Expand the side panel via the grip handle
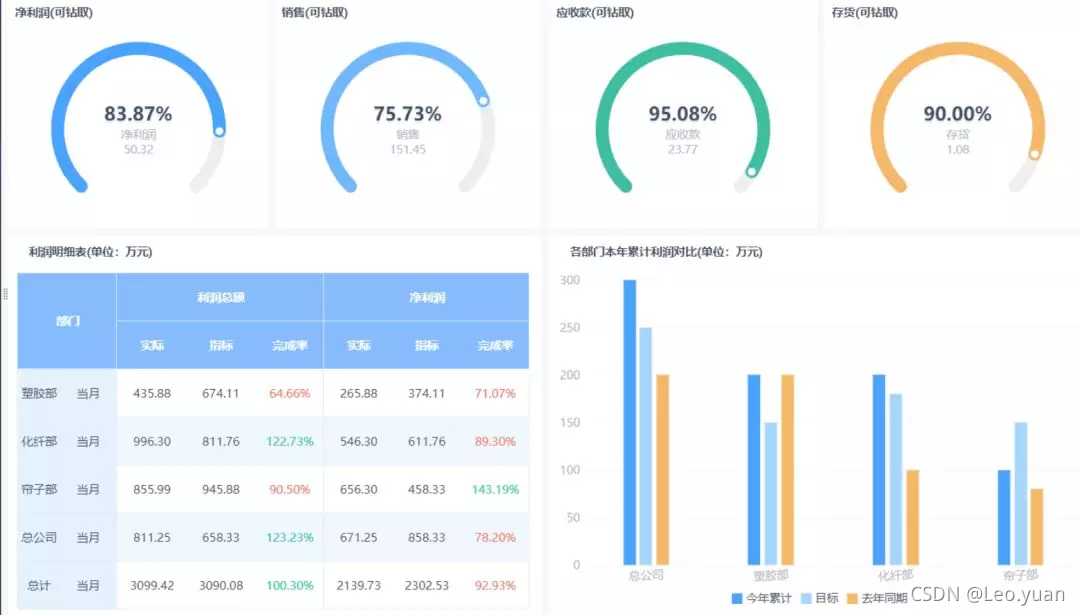This screenshot has height=615, width=1080. [5, 293]
